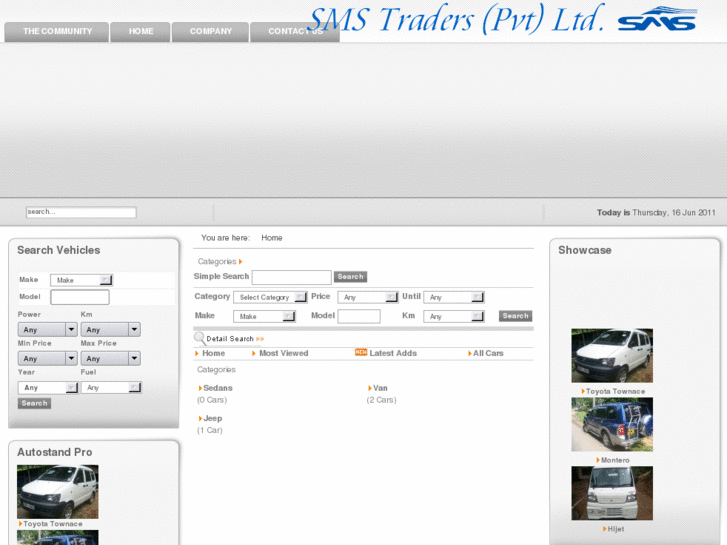Image resolution: width=727 pixels, height=545 pixels.
Task: Click the SMS Traders (Pvt) Ltd. title
Action: 456,19
